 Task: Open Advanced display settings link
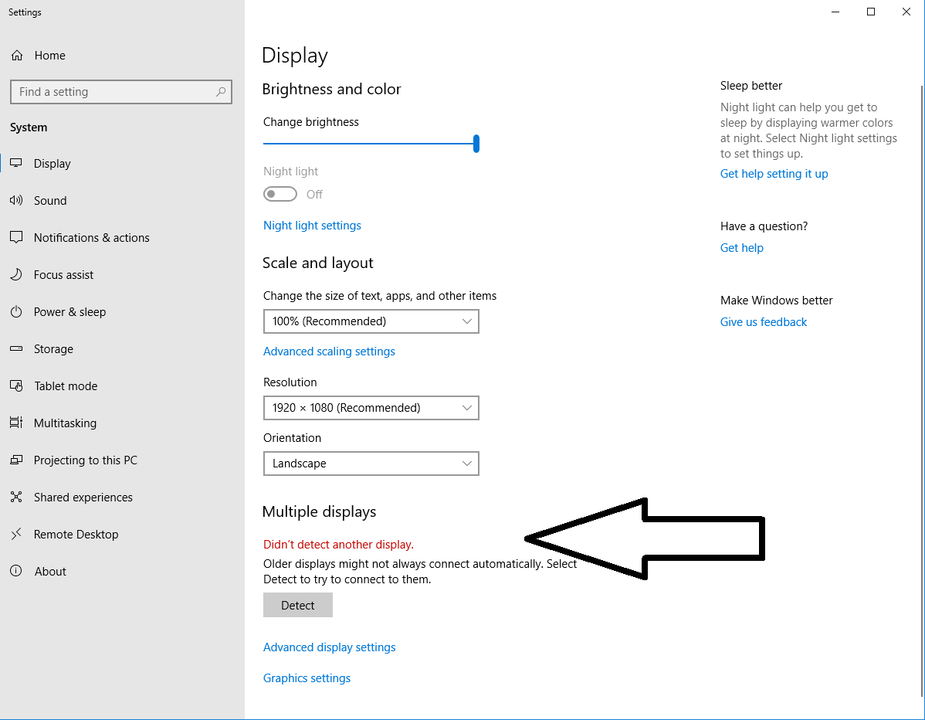pos(329,647)
